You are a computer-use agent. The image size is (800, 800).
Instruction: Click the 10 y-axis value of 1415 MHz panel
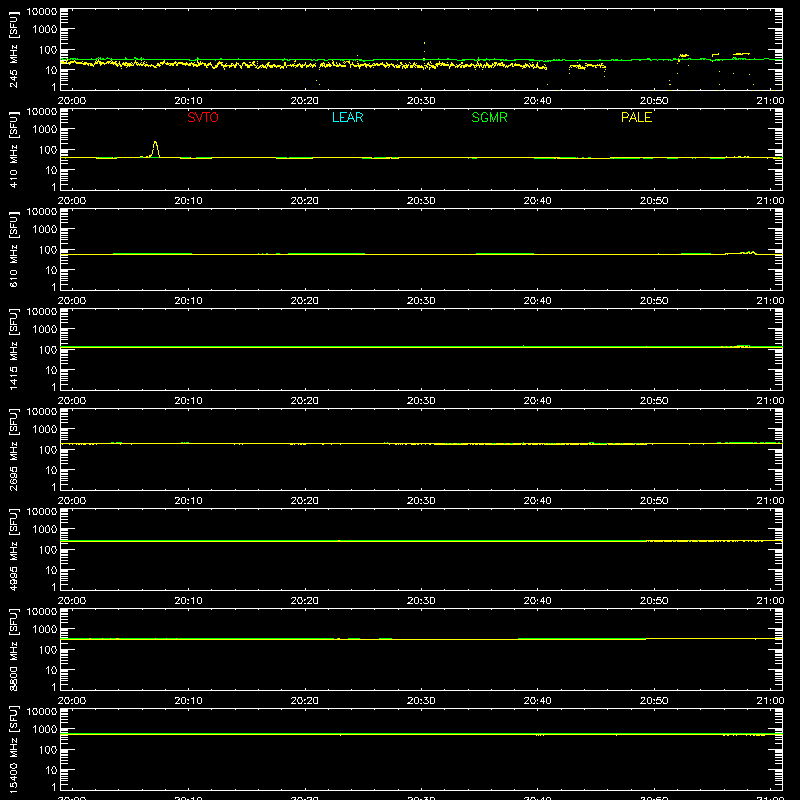point(51,370)
